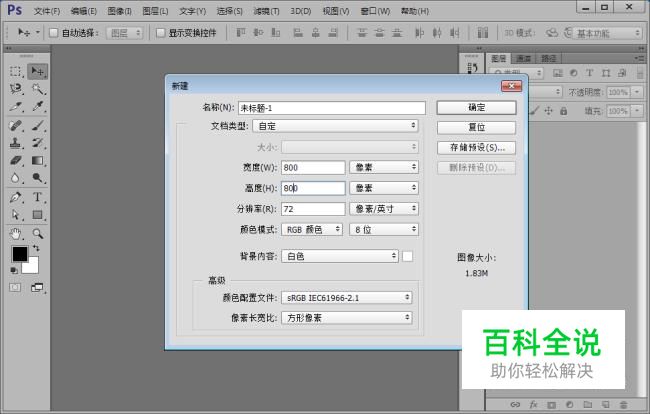Click the trash icon in Layers panel
This screenshot has width=650, height=414.
[x=623, y=404]
